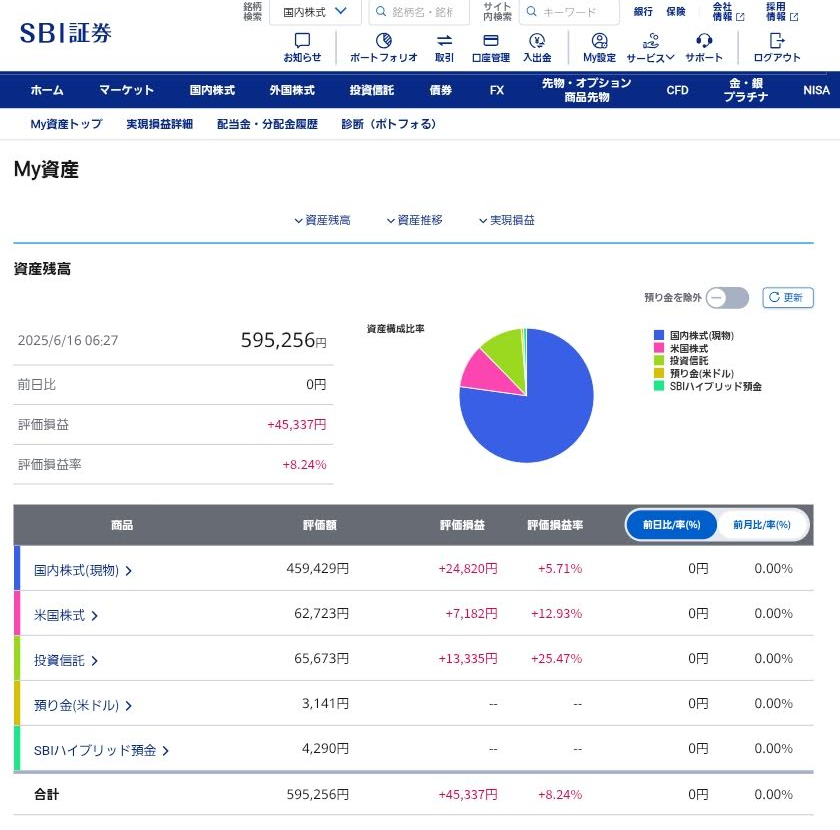The height and width of the screenshot is (830, 840).
Task: Open the 債券 navigation menu
Action: 441,90
